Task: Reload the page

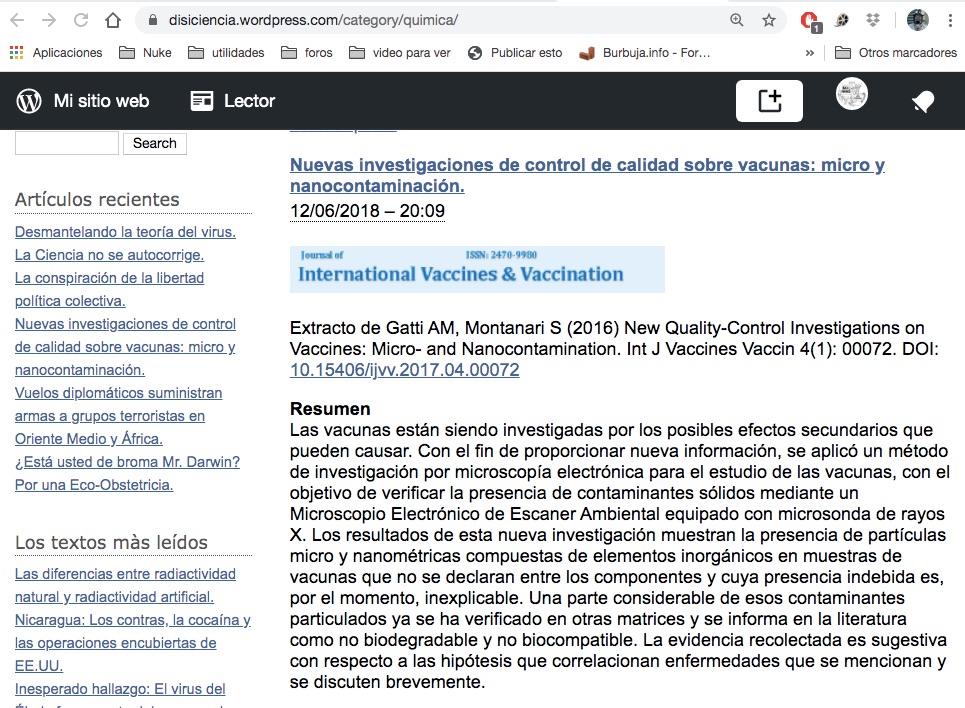Action: click(81, 20)
